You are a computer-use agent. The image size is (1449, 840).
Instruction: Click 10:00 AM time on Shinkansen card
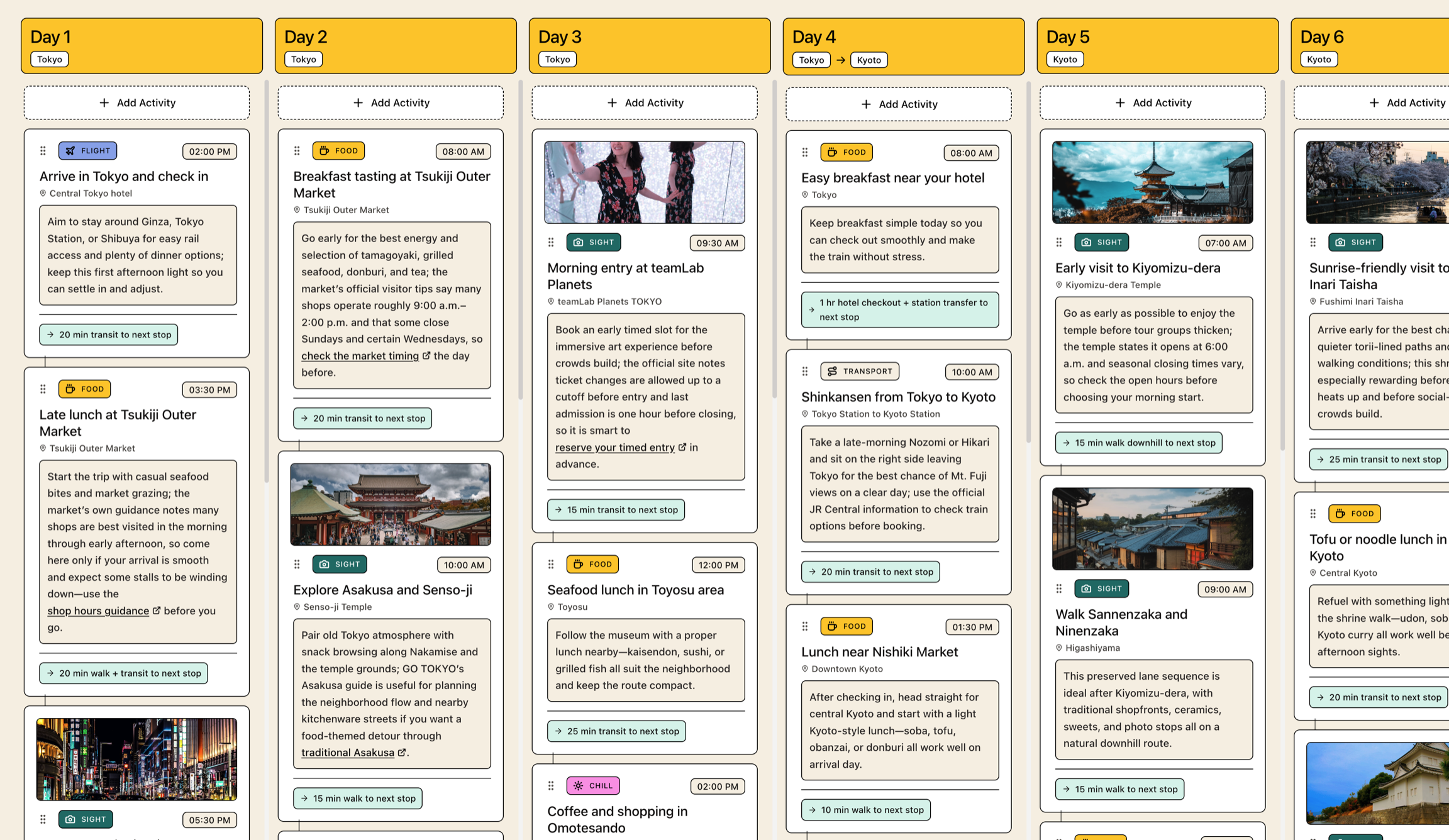click(972, 372)
